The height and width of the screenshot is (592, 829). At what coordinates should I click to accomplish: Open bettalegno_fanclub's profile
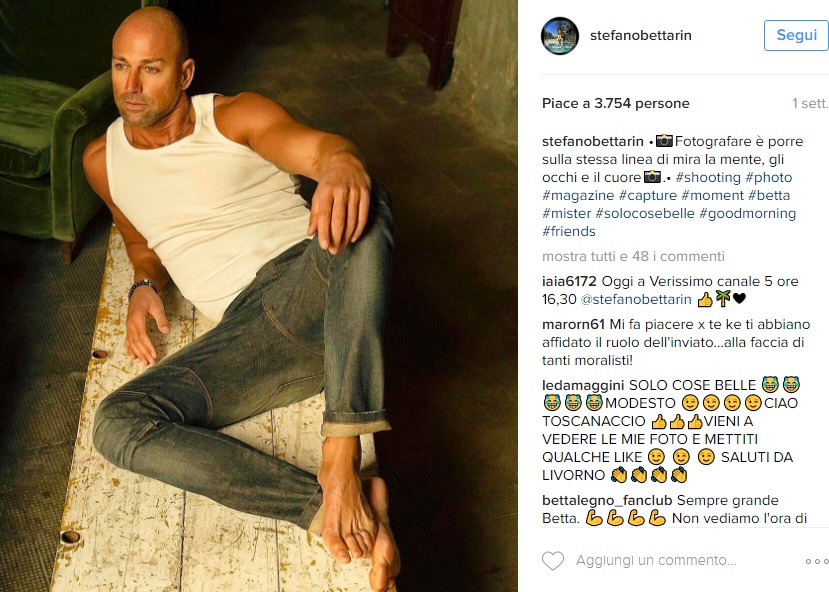pos(607,501)
